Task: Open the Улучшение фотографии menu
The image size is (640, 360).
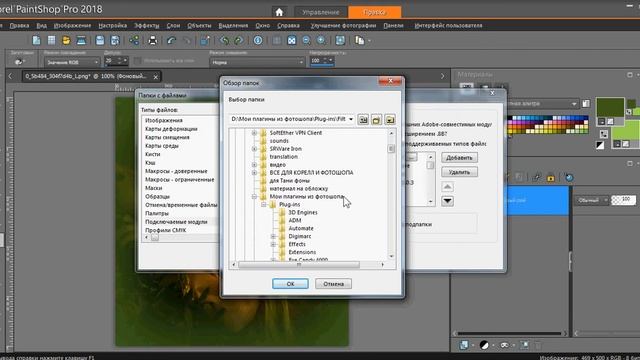Action: pos(343,25)
